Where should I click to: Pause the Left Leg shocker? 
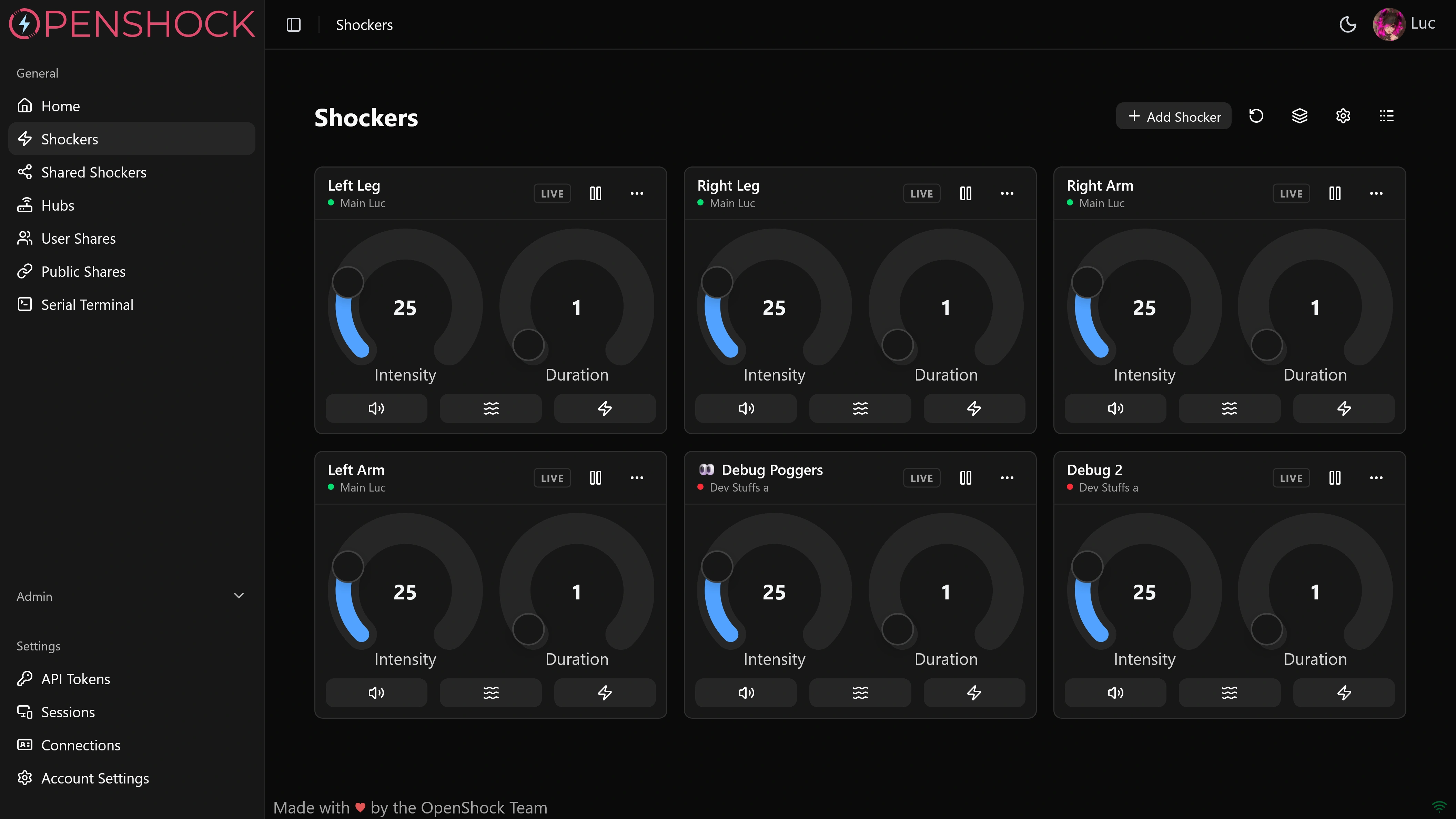(596, 193)
